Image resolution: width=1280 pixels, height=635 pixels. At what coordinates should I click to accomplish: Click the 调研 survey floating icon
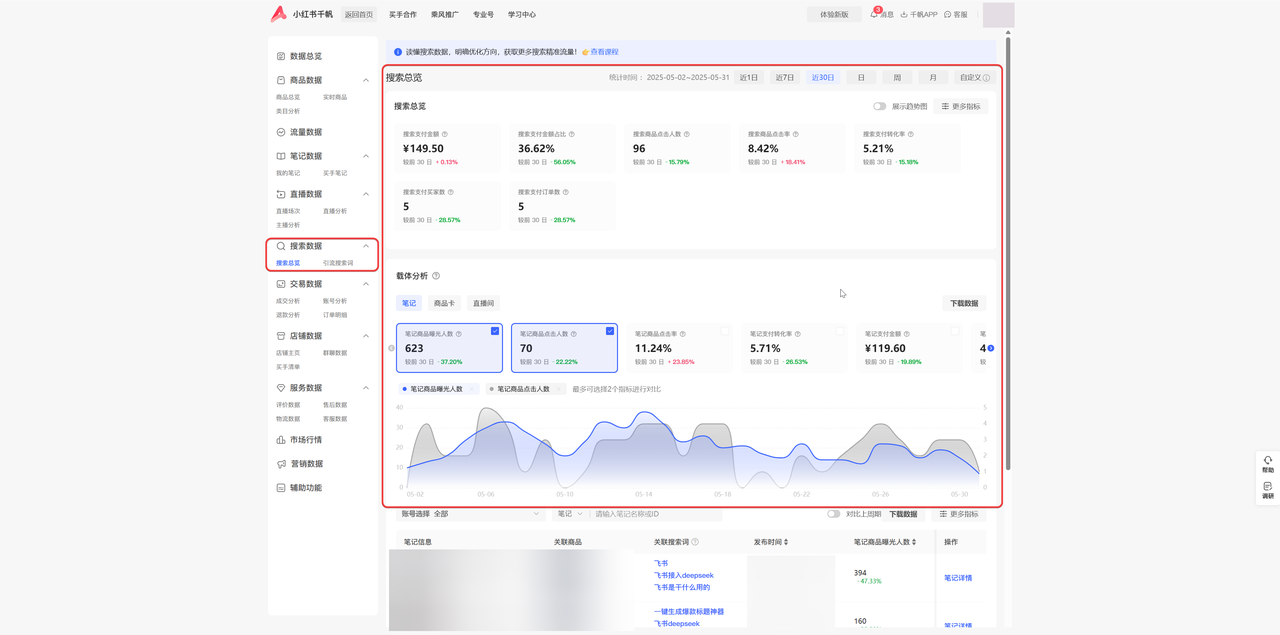click(x=1267, y=488)
